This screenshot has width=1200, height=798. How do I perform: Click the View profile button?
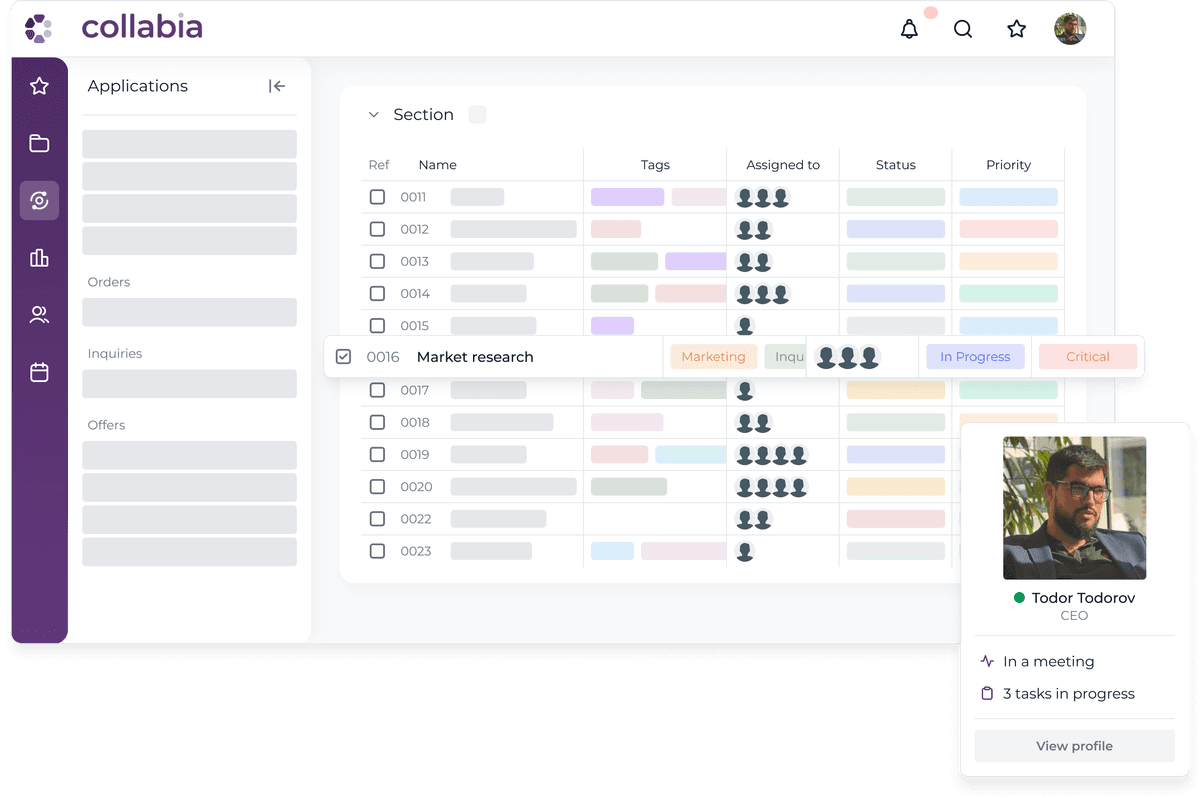1074,745
